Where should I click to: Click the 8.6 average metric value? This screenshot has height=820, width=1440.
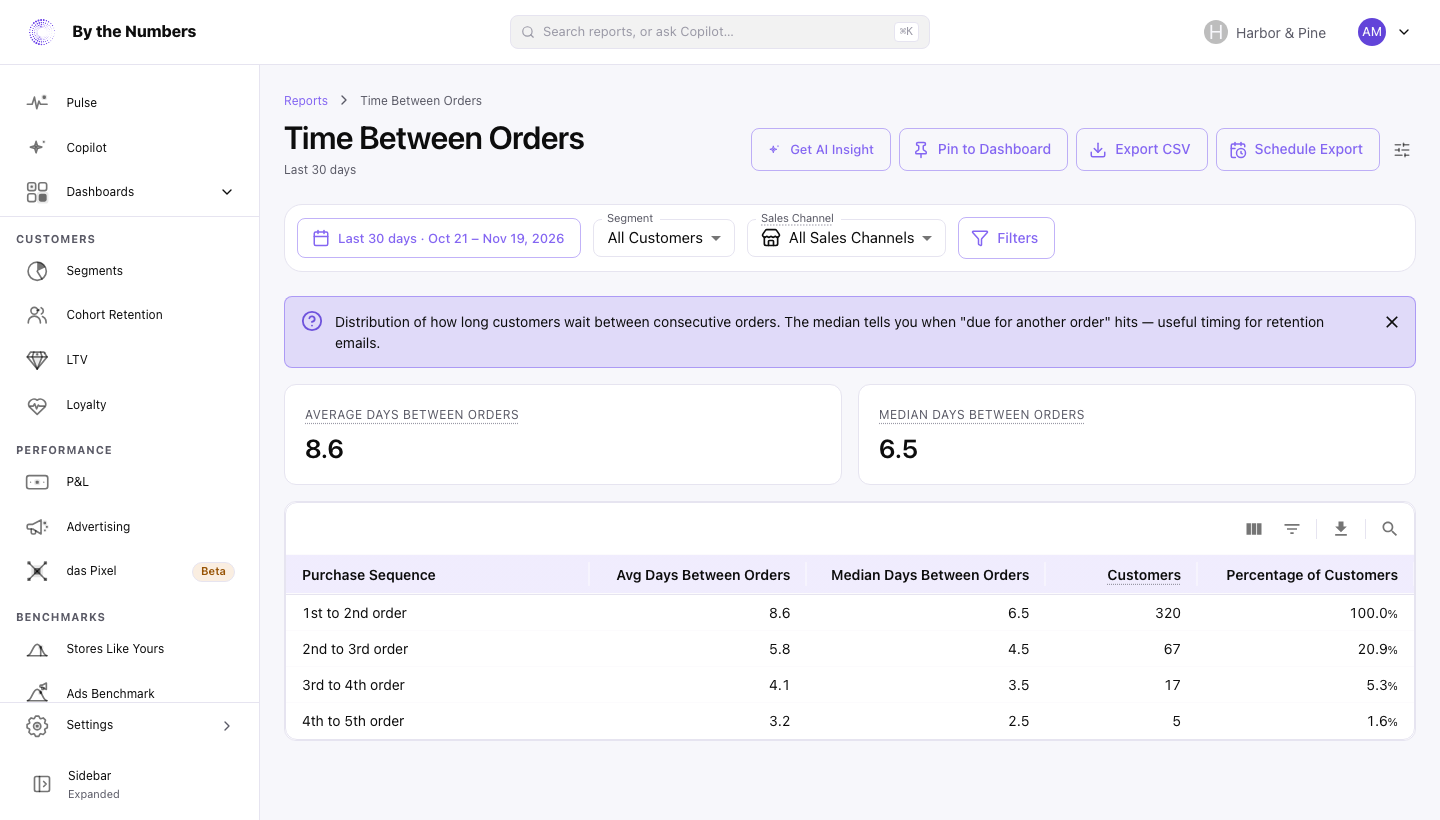(324, 449)
